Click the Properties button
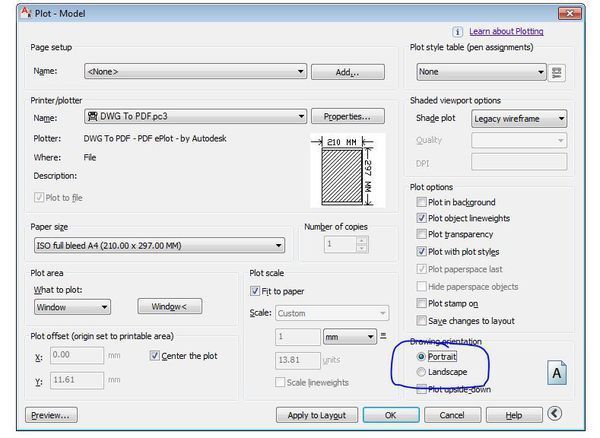Image resolution: width=600 pixels, height=438 pixels. [347, 116]
